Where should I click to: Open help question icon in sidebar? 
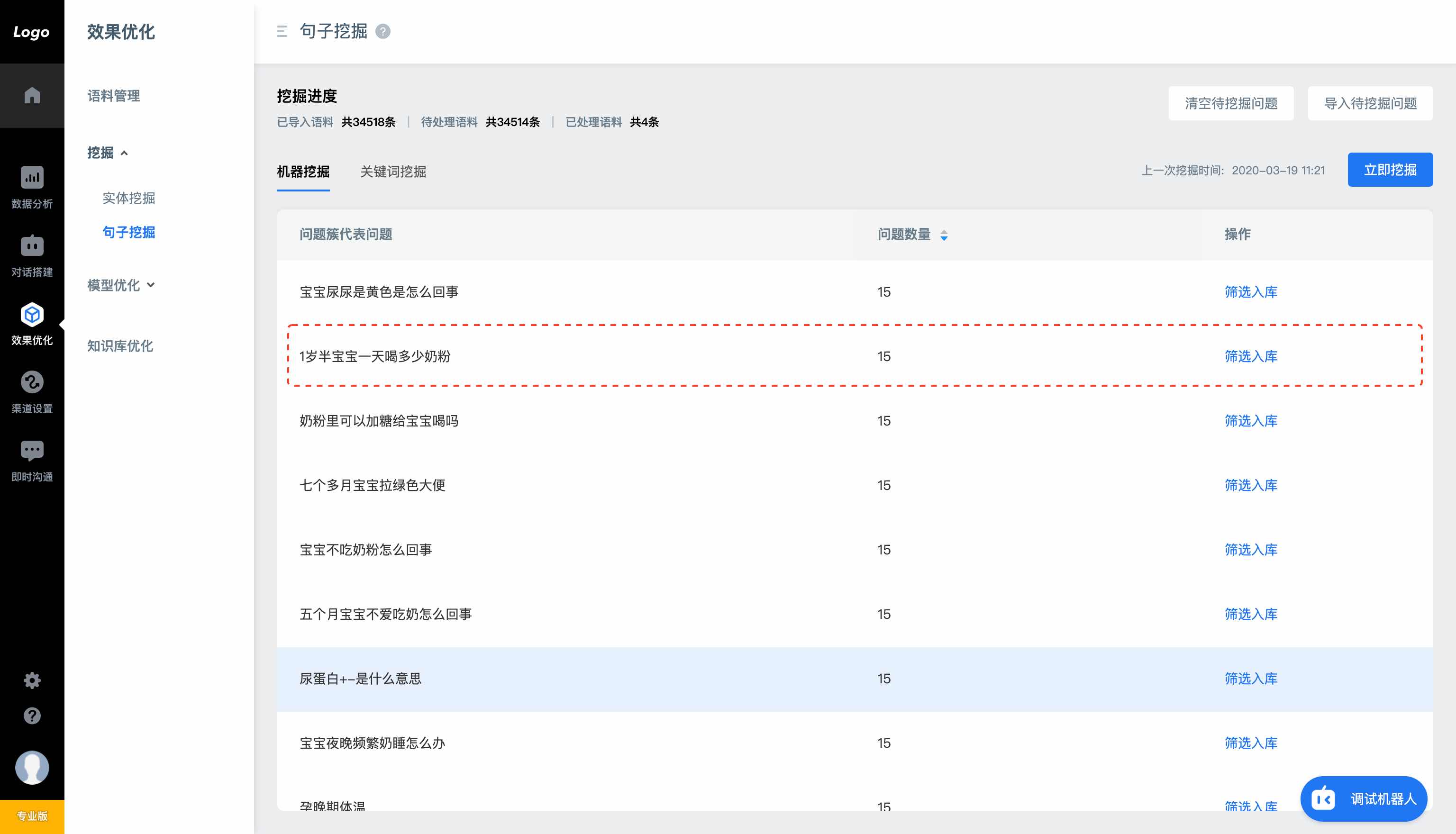[x=32, y=716]
